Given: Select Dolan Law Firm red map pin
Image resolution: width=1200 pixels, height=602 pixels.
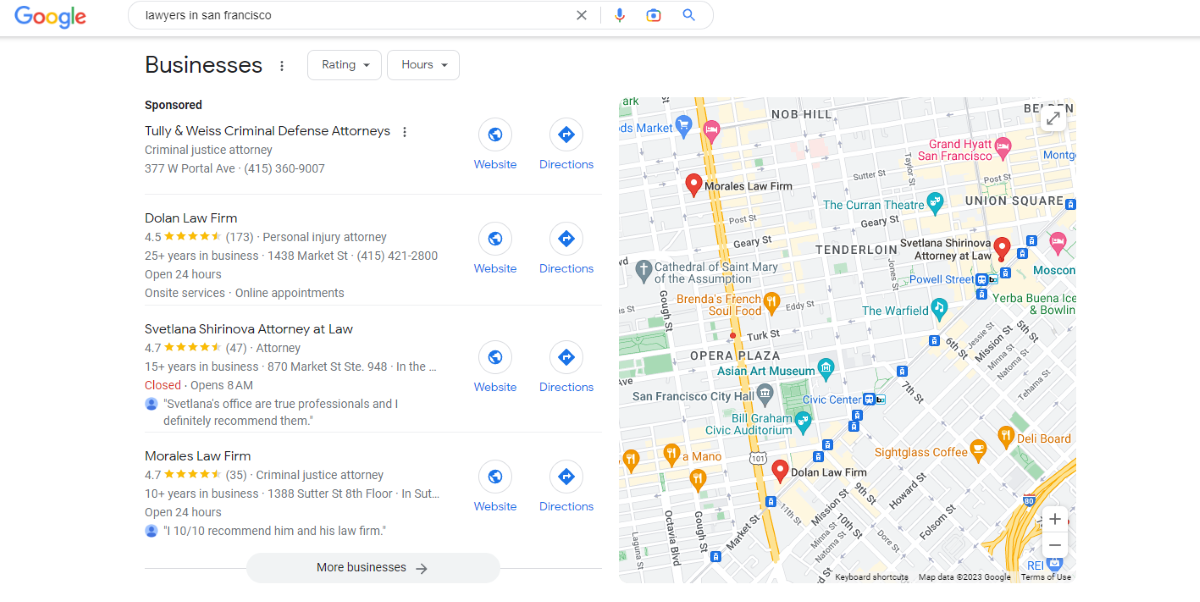Looking at the screenshot, I should 780,471.
